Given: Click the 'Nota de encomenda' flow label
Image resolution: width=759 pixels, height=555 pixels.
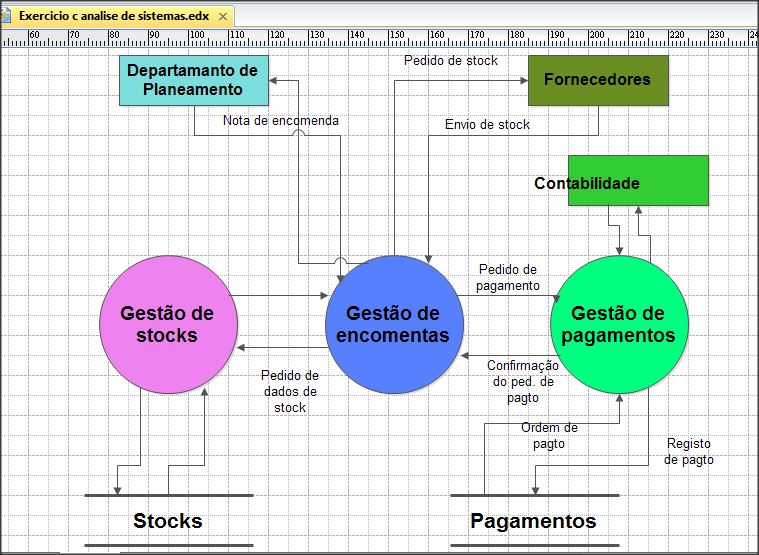Looking at the screenshot, I should pyautogui.click(x=281, y=121).
